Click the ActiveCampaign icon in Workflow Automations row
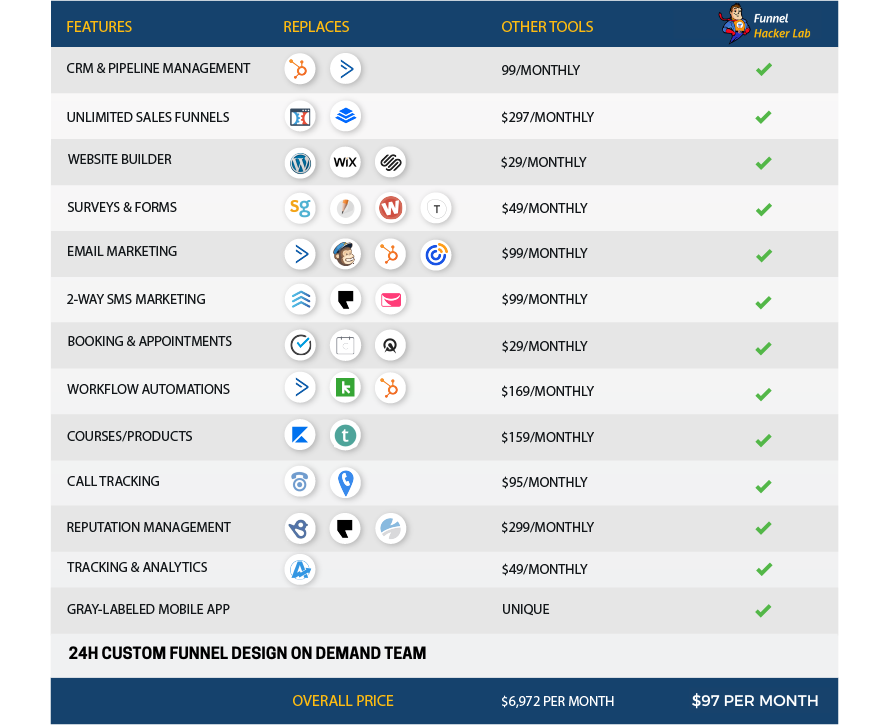The image size is (870, 725). click(x=300, y=387)
